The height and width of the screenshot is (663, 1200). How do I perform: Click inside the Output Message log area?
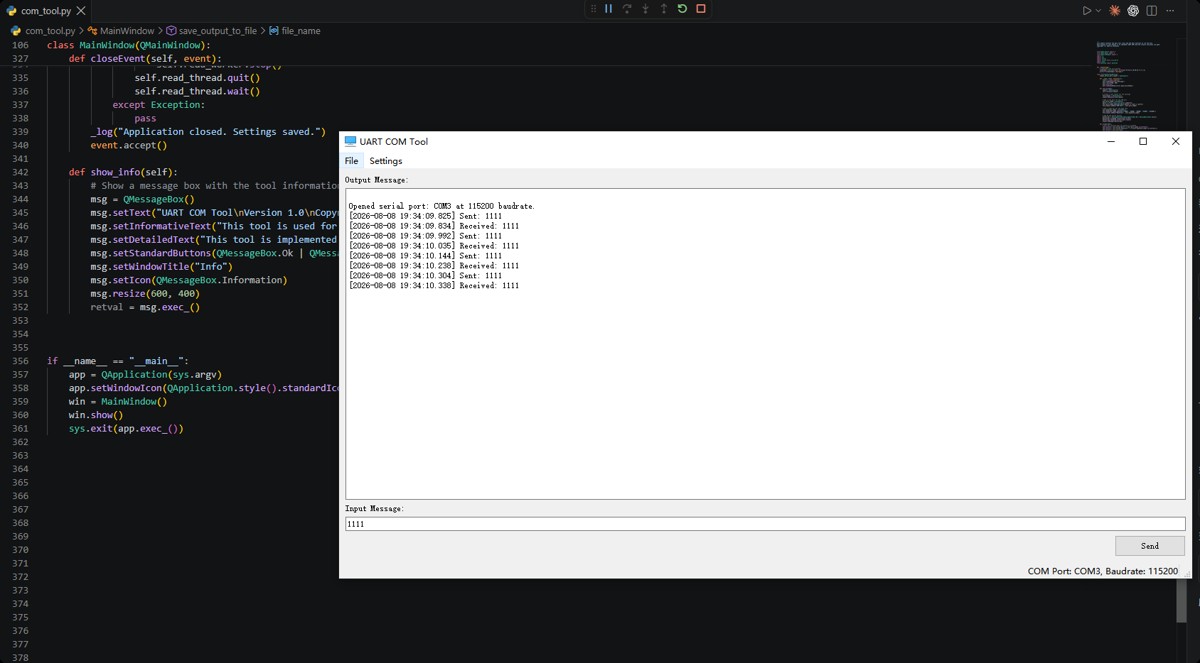[765, 344]
